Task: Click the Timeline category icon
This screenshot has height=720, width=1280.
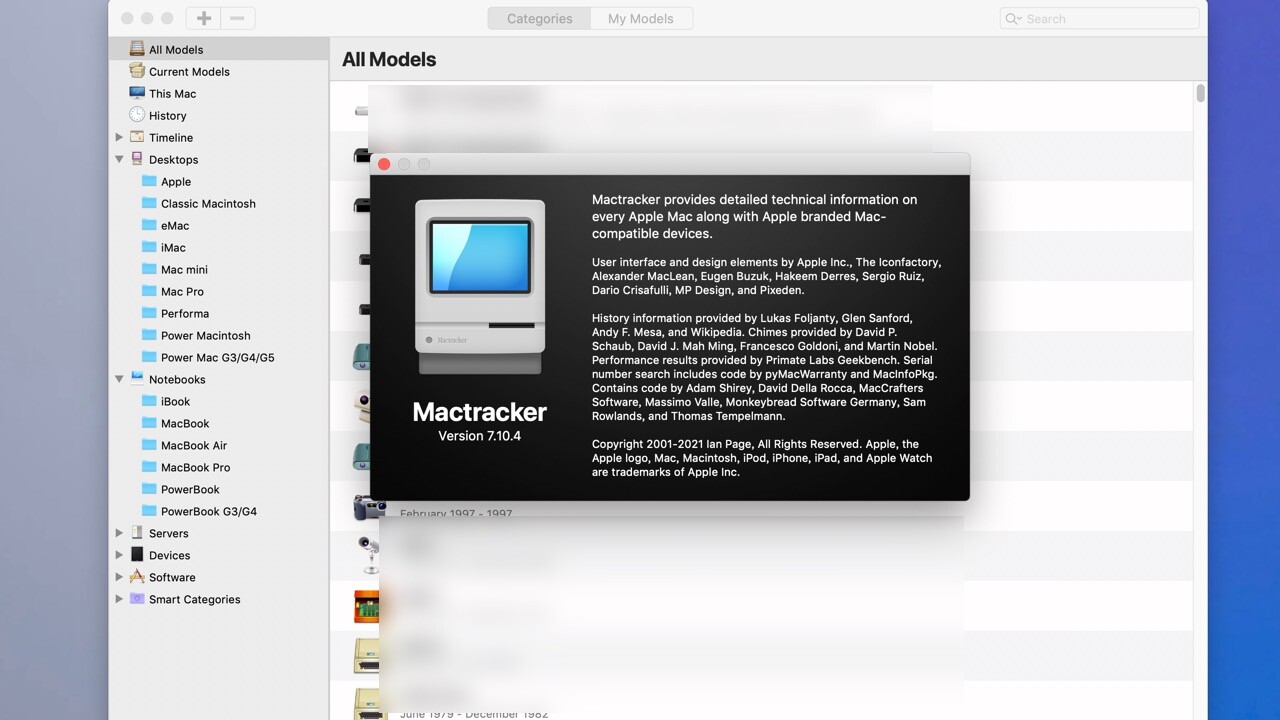Action: (137, 137)
